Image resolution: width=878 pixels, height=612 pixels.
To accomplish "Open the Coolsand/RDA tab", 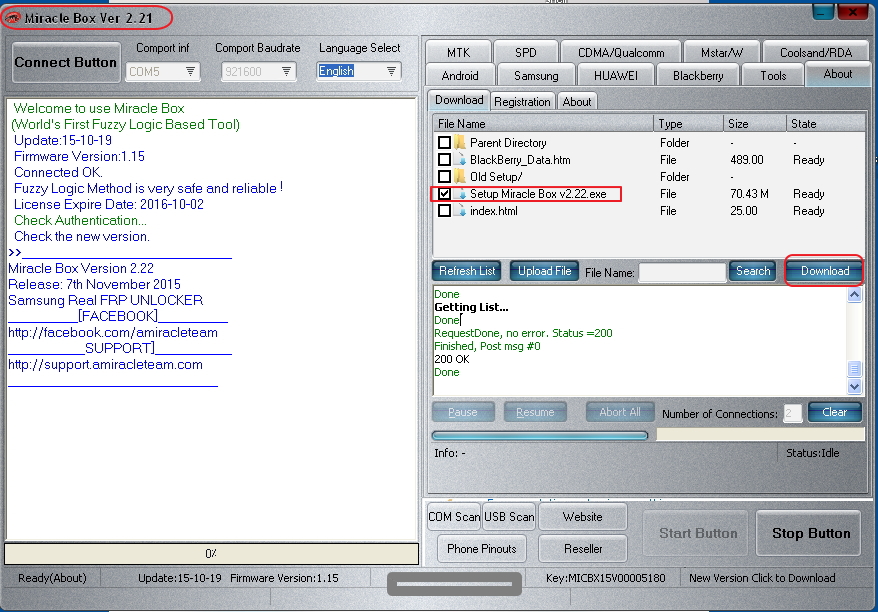I will pyautogui.click(x=816, y=53).
